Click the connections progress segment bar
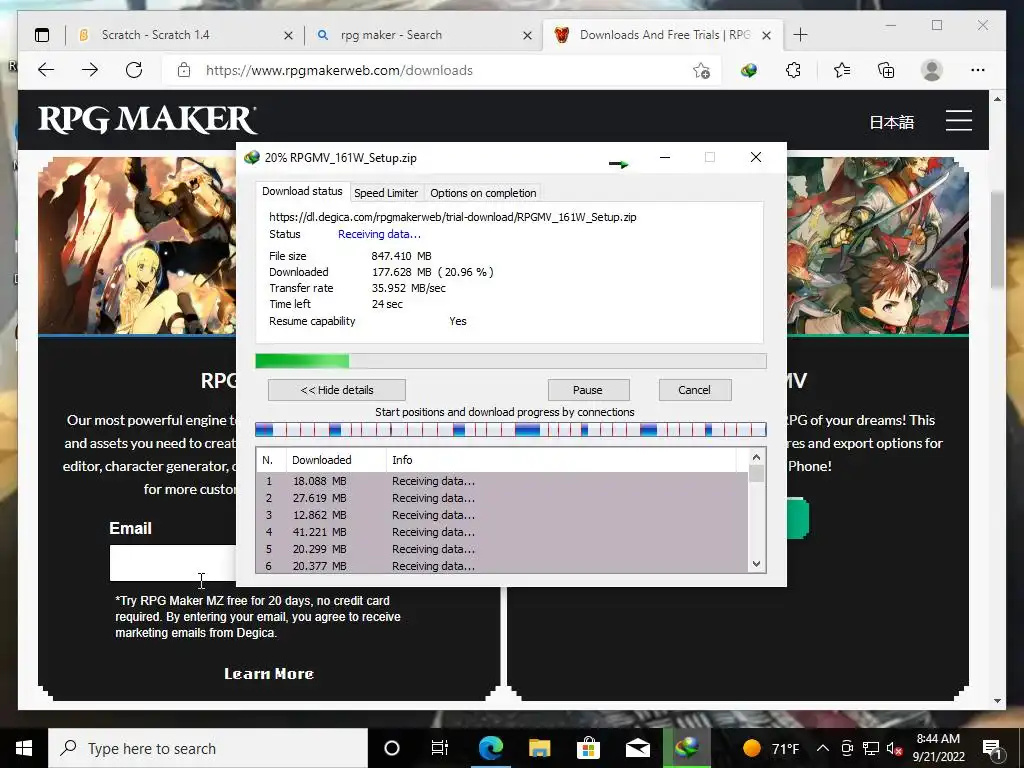The image size is (1024, 768). point(511,429)
